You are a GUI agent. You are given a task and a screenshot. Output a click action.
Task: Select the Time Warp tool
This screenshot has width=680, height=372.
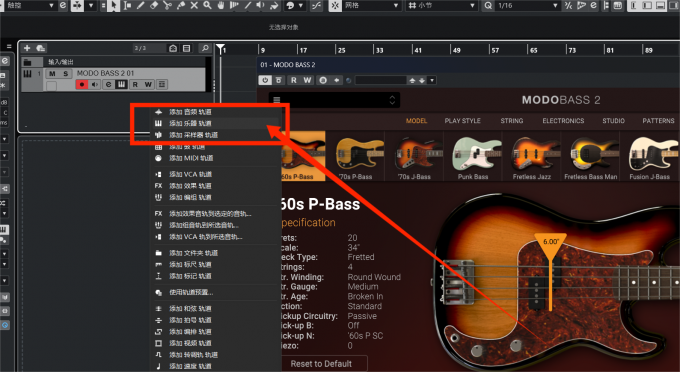click(x=234, y=5)
